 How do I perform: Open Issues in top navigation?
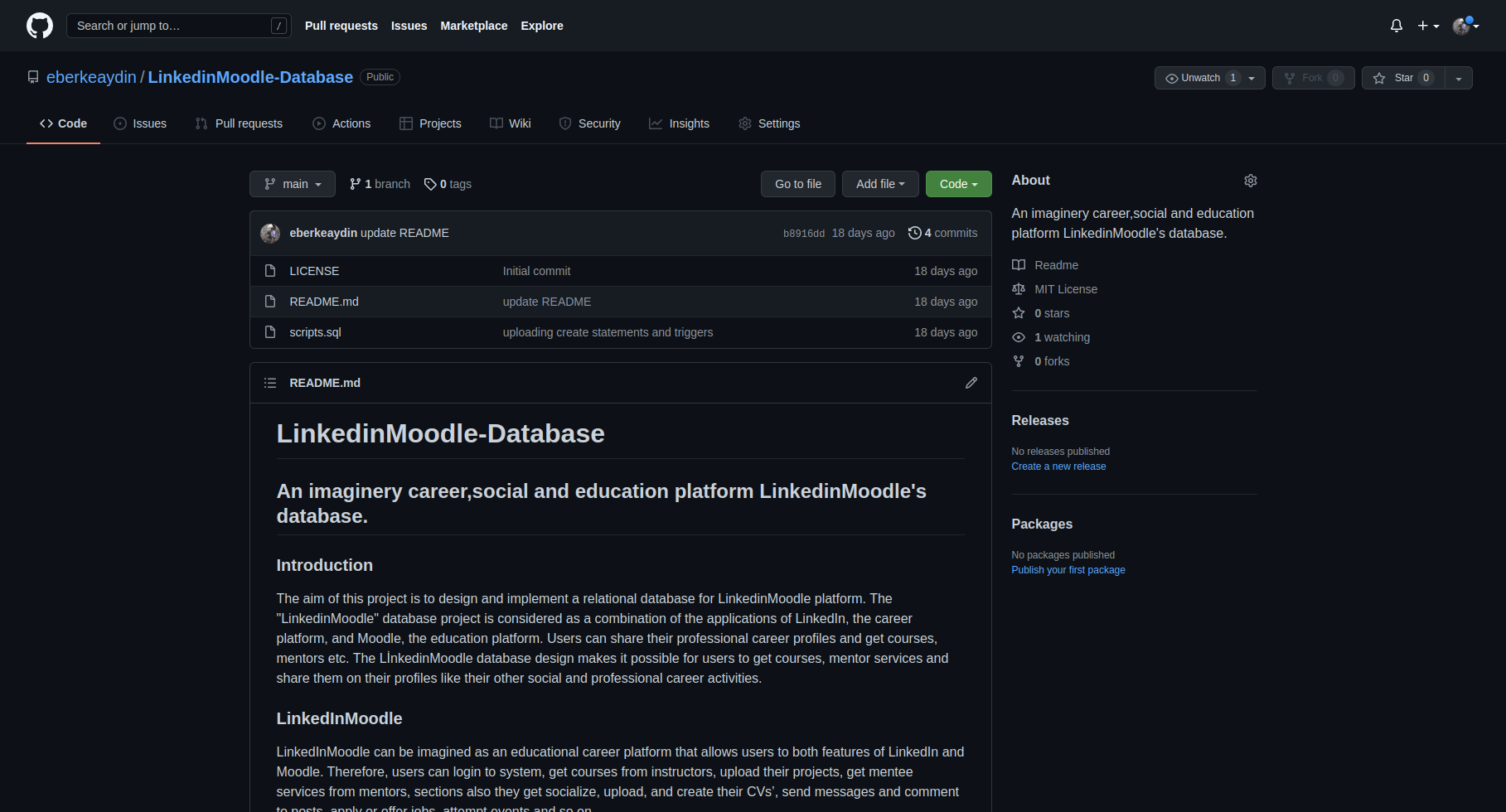[x=409, y=26]
